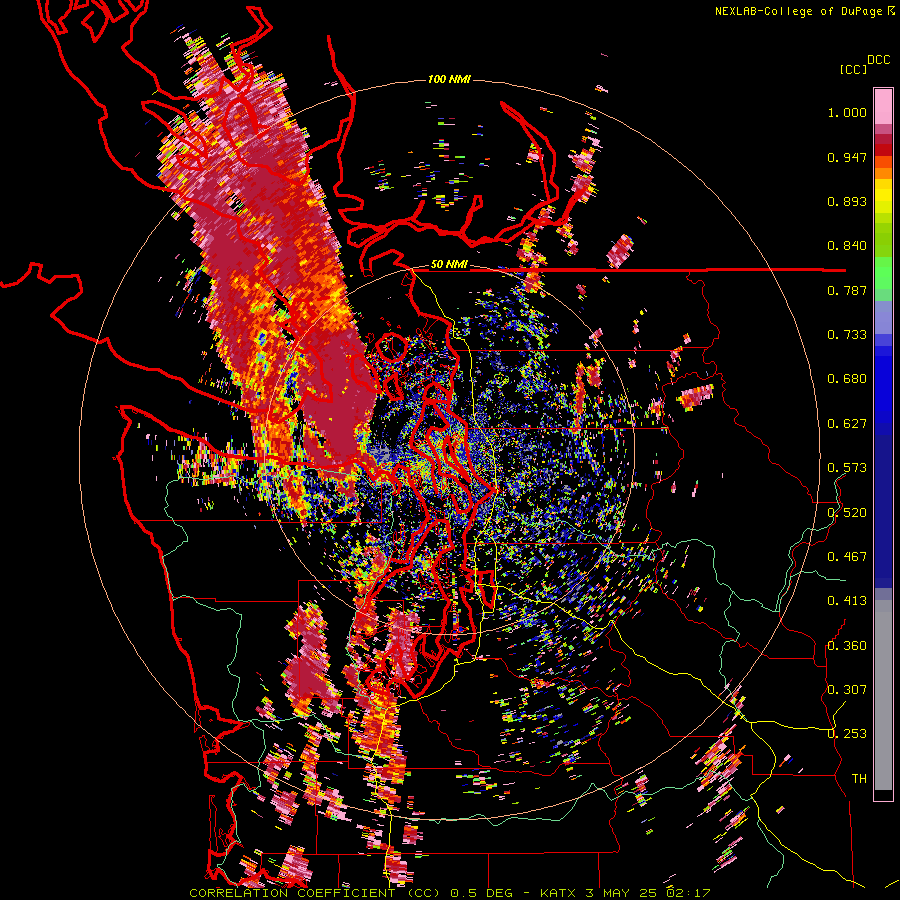Click the DCC label above the color scale
The height and width of the screenshot is (900, 900).
[x=879, y=60]
